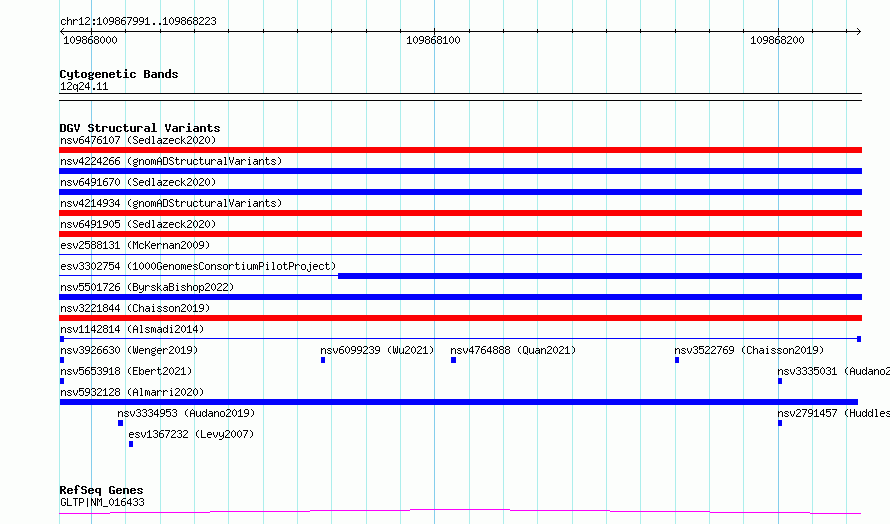Open the esv3302754 1000GenomesConsortiumPilotProject label

click(x=198, y=266)
